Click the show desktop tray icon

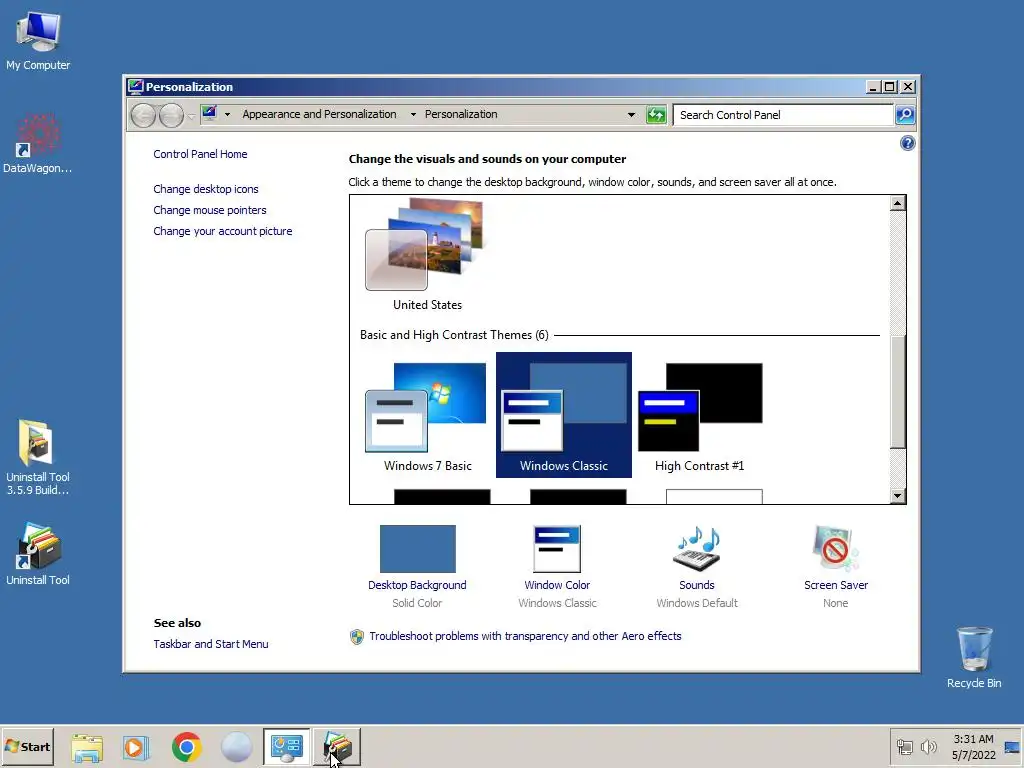1012,747
